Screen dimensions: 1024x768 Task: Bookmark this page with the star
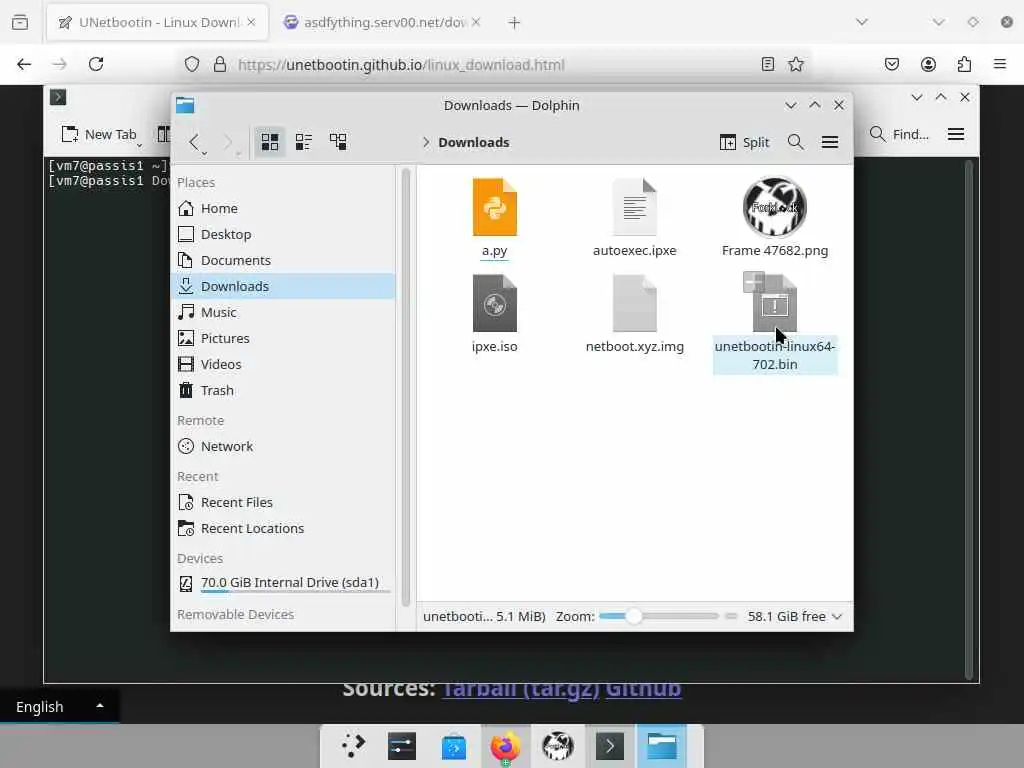pos(795,64)
